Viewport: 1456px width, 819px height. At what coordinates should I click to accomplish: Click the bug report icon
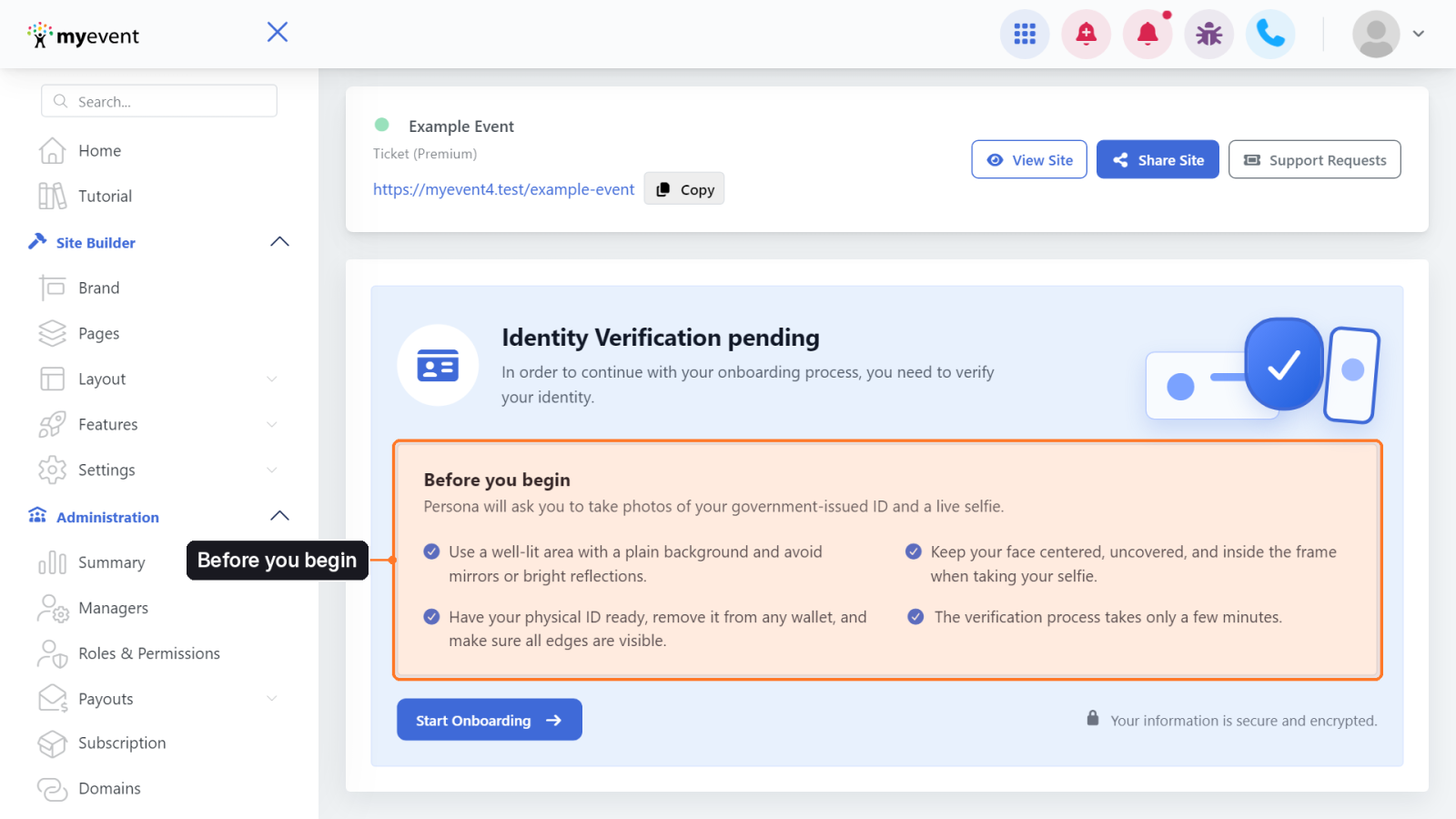point(1208,34)
